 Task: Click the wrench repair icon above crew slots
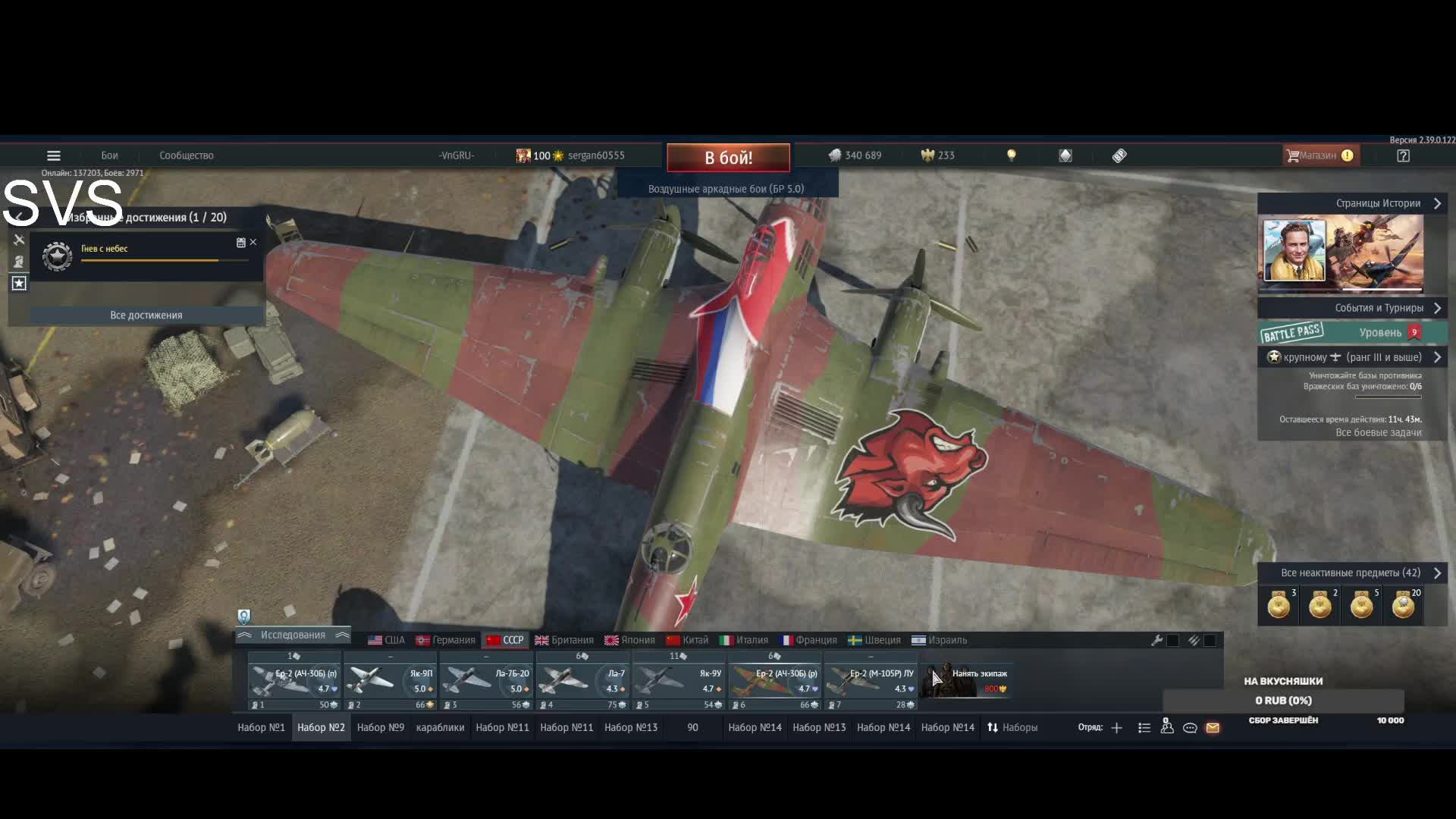pyautogui.click(x=1156, y=641)
